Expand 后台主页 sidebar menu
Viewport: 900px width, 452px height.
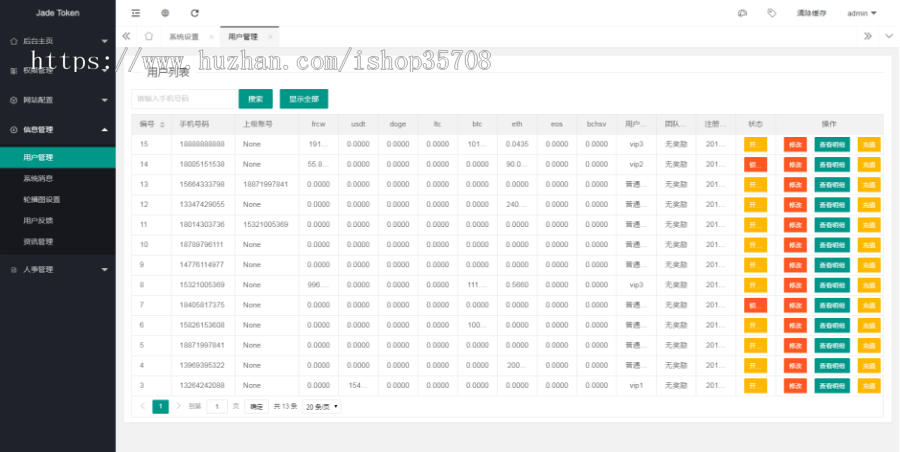click(x=57, y=41)
